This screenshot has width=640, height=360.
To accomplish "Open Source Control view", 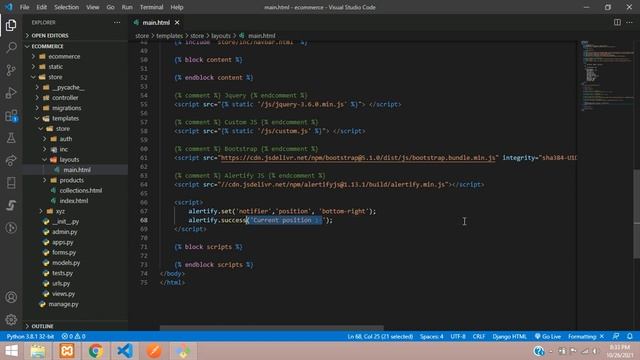I will [11, 70].
